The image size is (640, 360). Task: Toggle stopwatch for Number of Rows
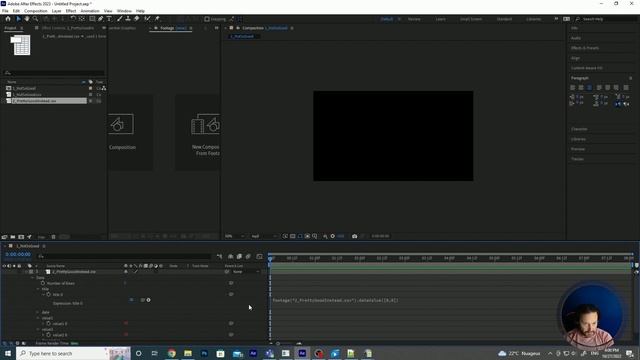[x=43, y=283]
